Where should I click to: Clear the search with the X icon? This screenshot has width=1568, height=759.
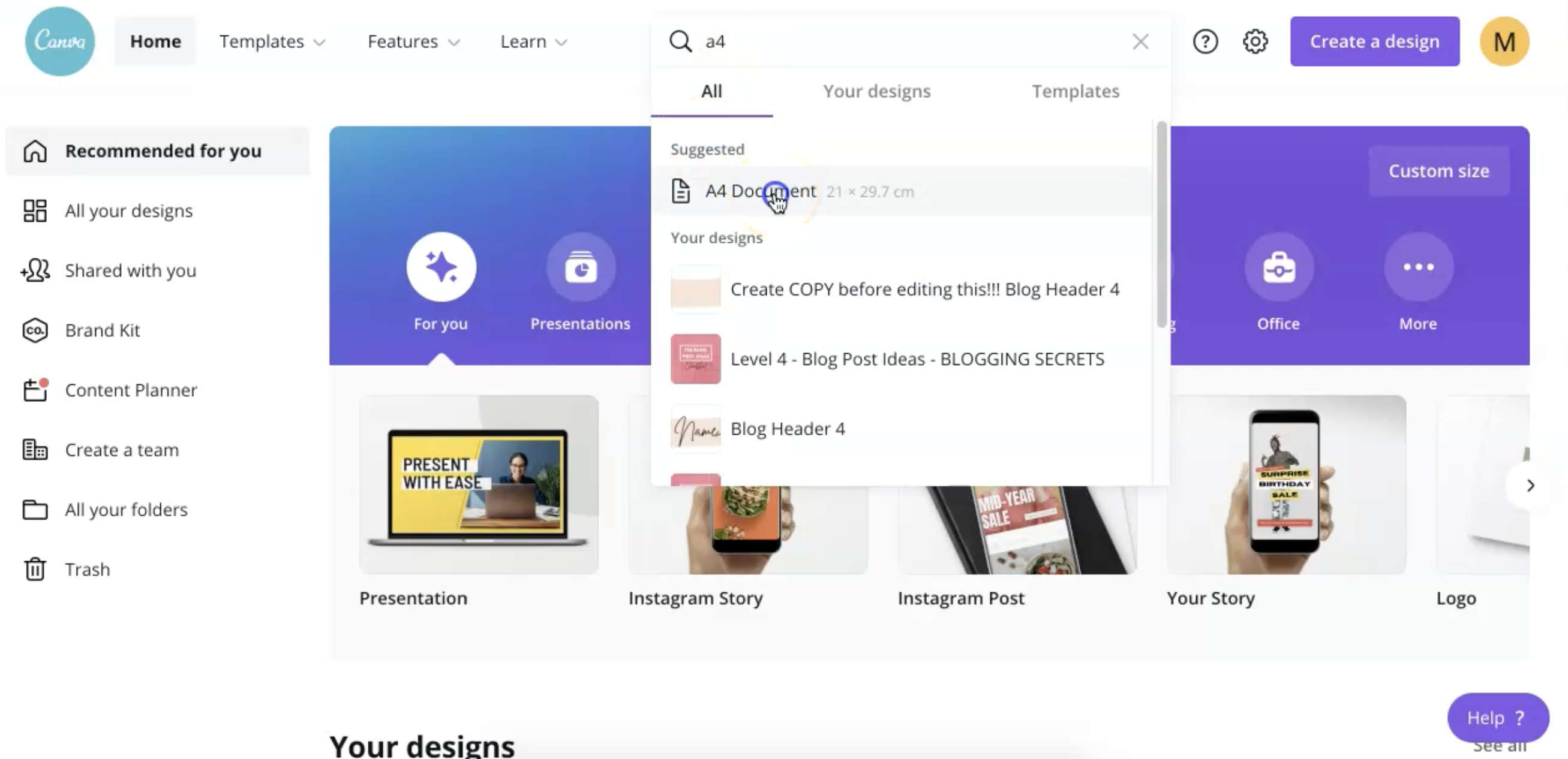(x=1140, y=41)
